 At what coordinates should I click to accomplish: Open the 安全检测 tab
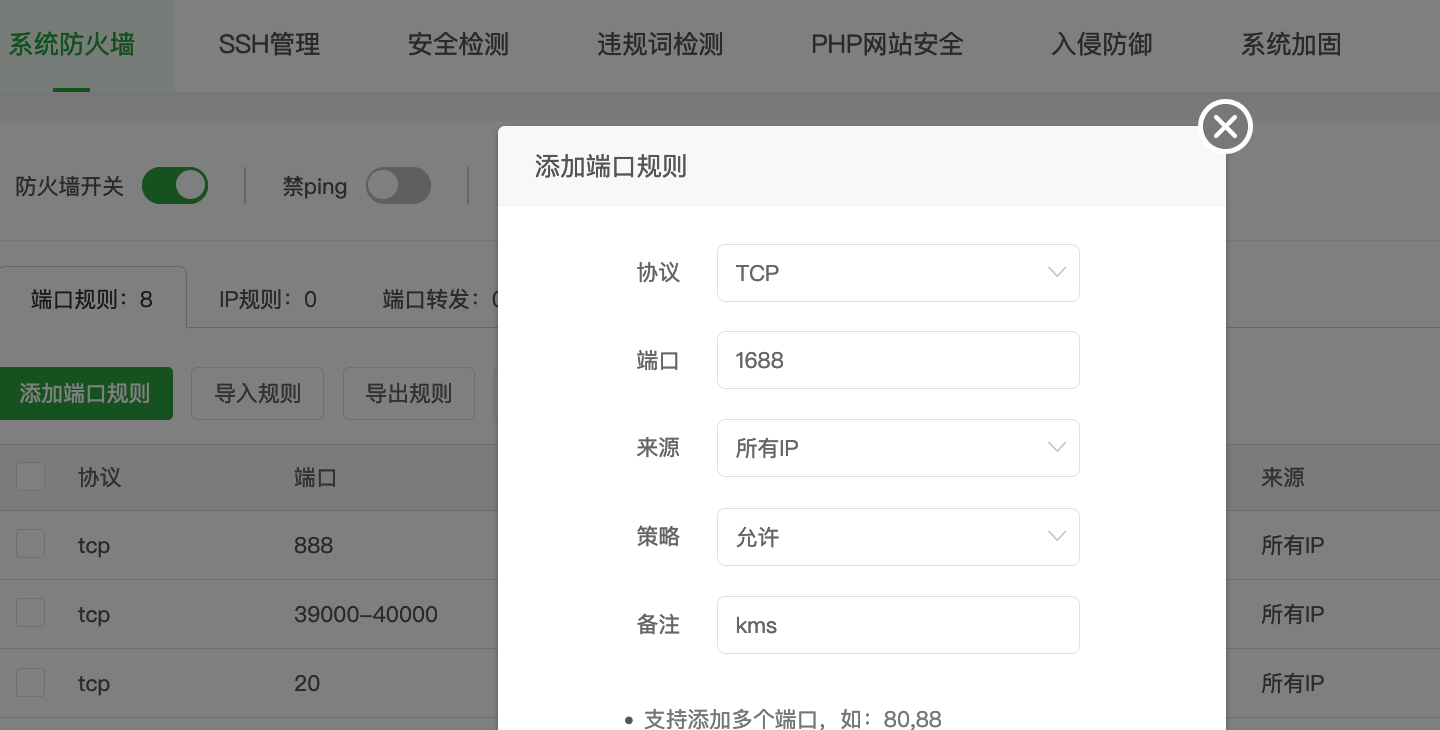tap(458, 45)
